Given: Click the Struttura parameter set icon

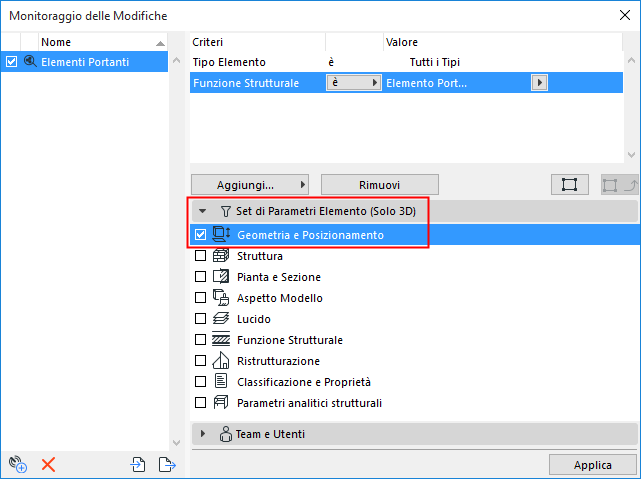Looking at the screenshot, I should 221,256.
